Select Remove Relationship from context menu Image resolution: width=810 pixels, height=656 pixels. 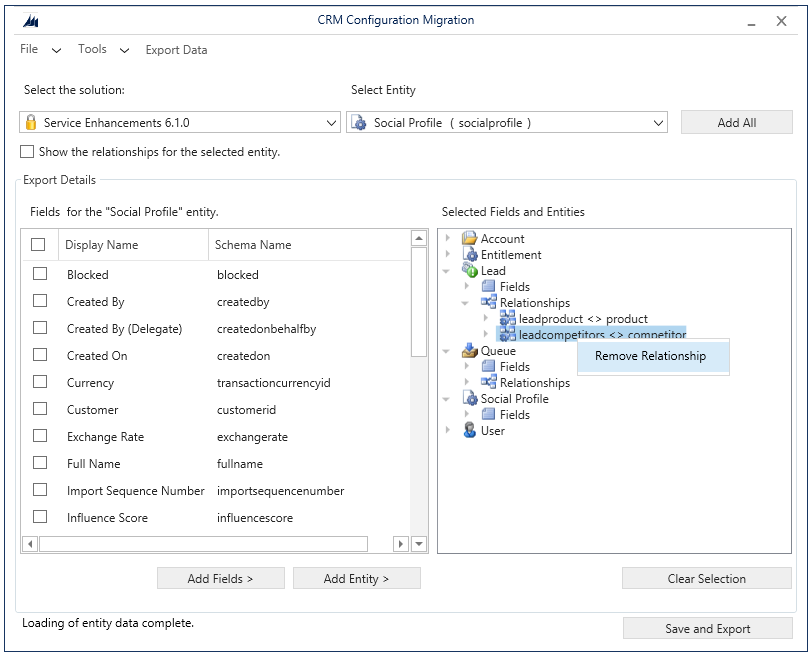653,356
